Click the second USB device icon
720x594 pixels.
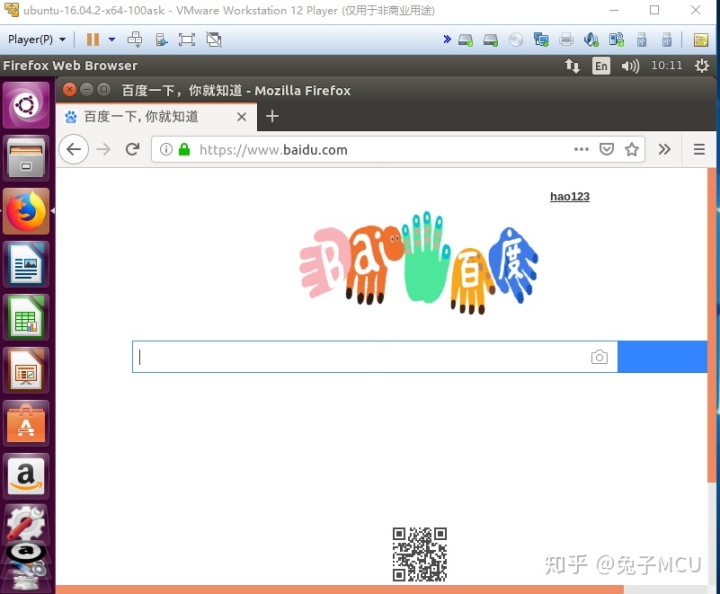666,40
